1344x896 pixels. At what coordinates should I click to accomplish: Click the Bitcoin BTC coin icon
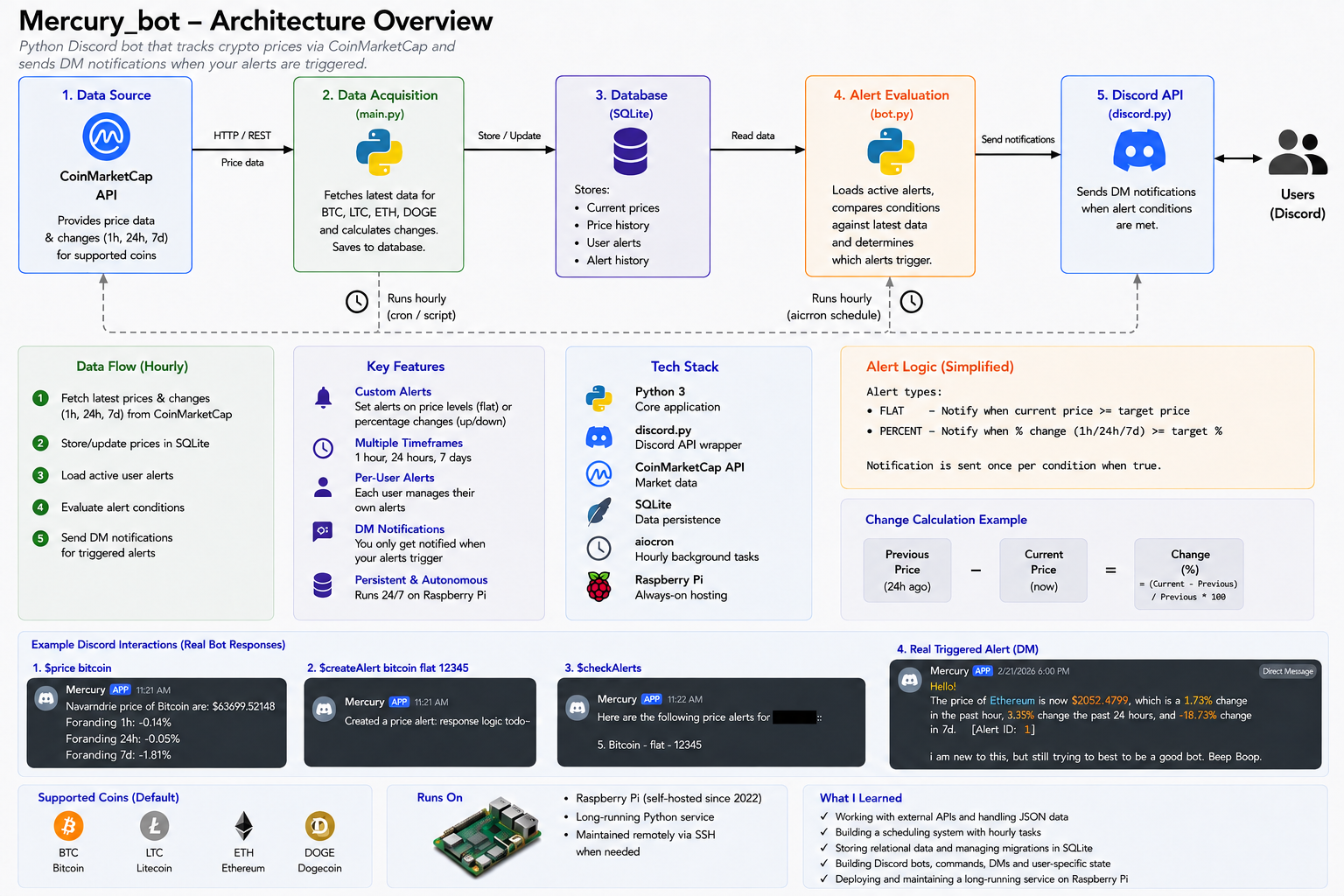[x=68, y=825]
